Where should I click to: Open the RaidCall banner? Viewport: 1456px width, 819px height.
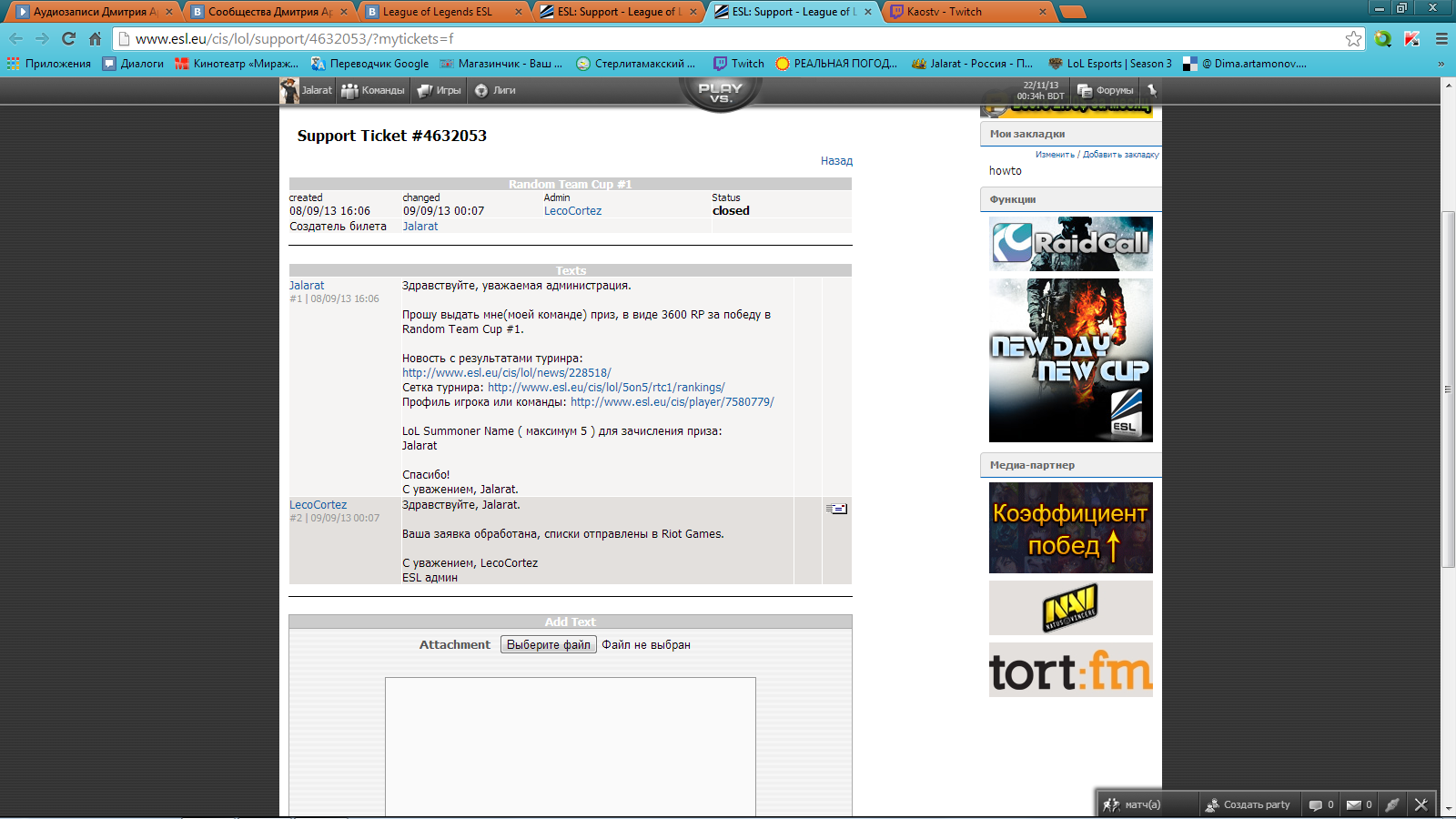[x=1071, y=244]
